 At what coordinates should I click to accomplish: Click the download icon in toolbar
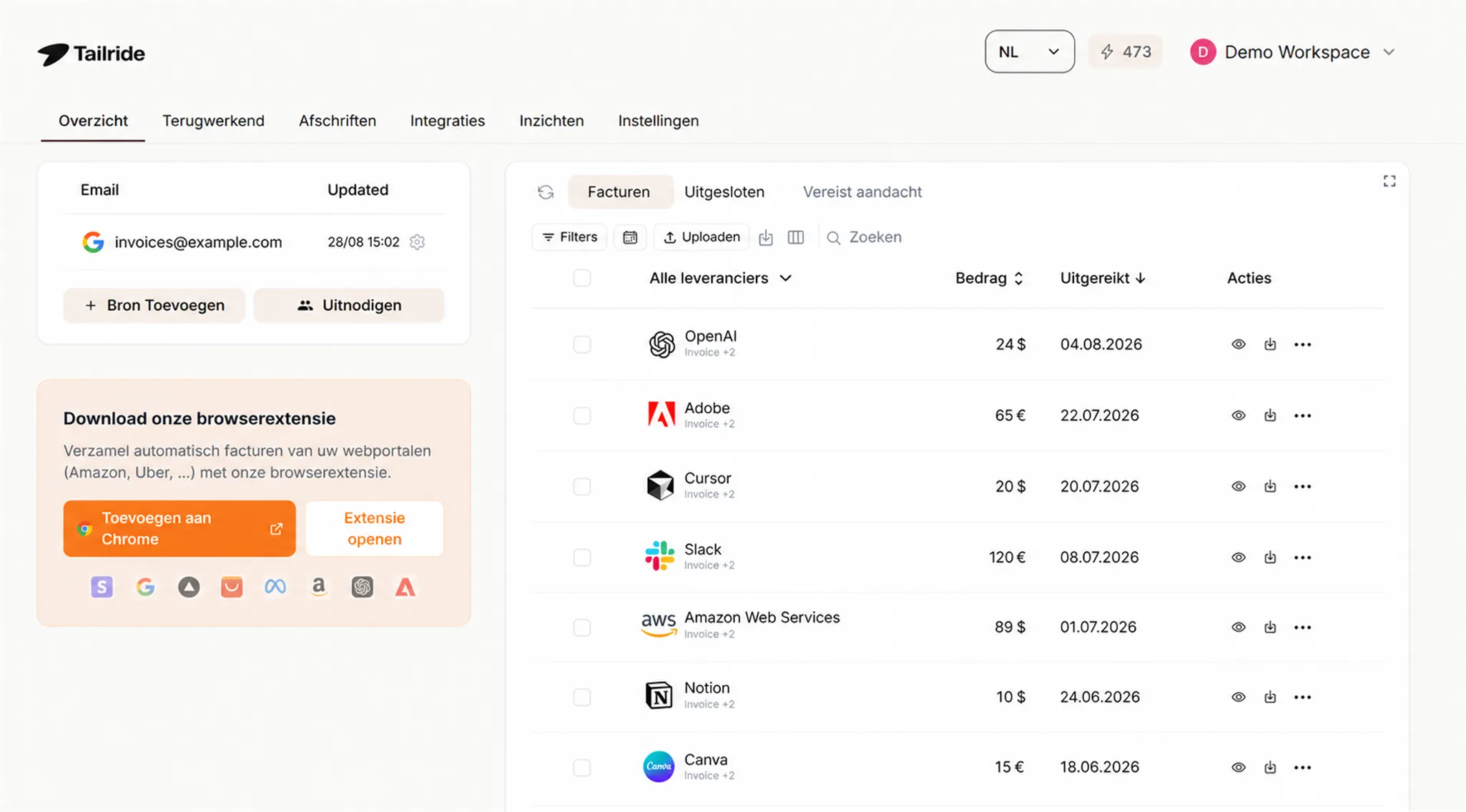[x=766, y=237]
